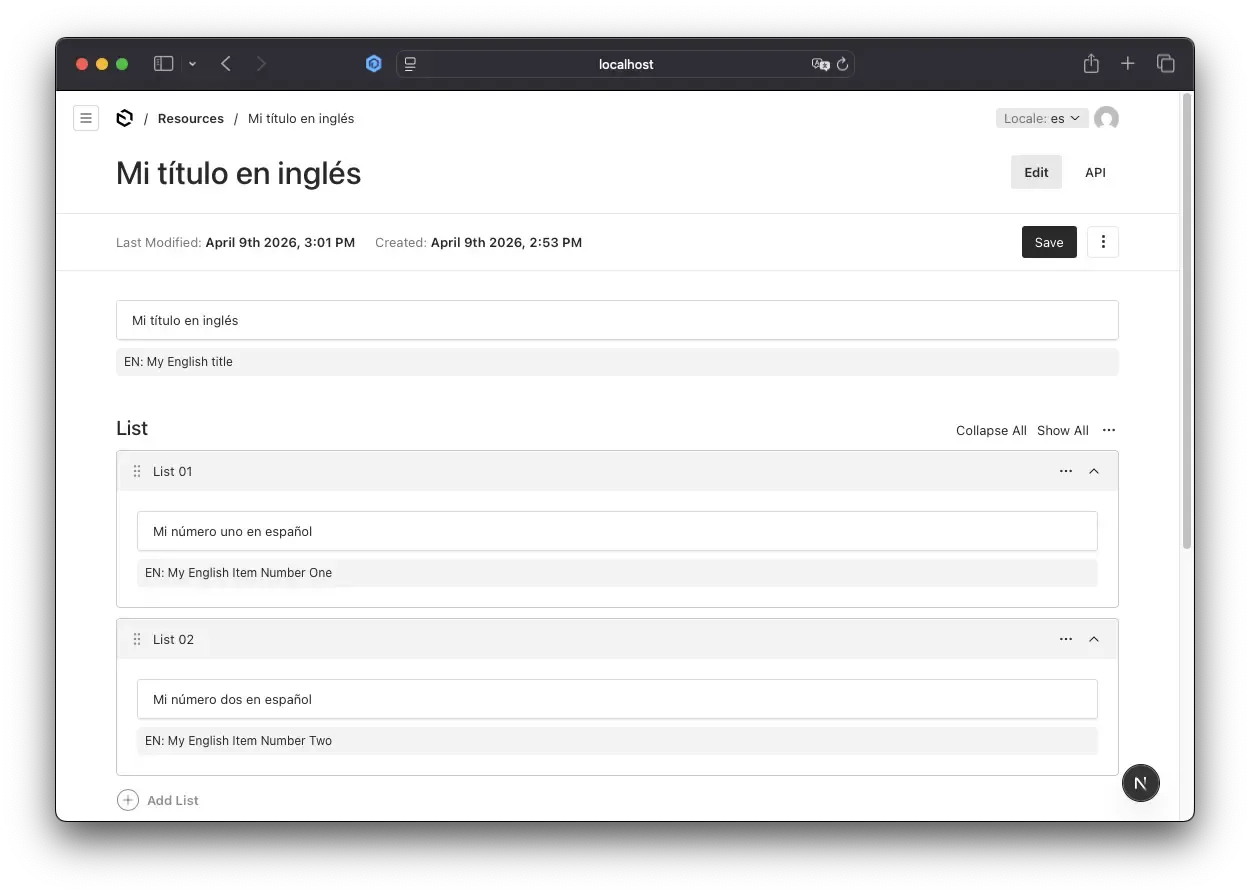
Task: Click Collapse All for the List section
Action: [x=990, y=430]
